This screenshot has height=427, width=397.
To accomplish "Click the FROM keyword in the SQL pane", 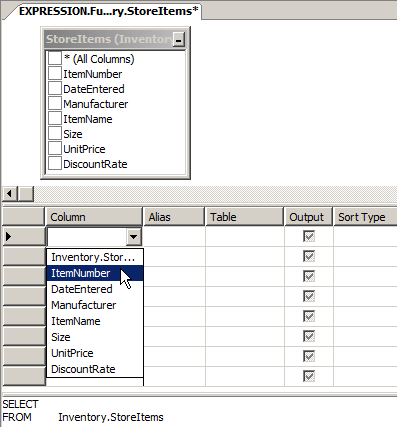I will pos(17,417).
